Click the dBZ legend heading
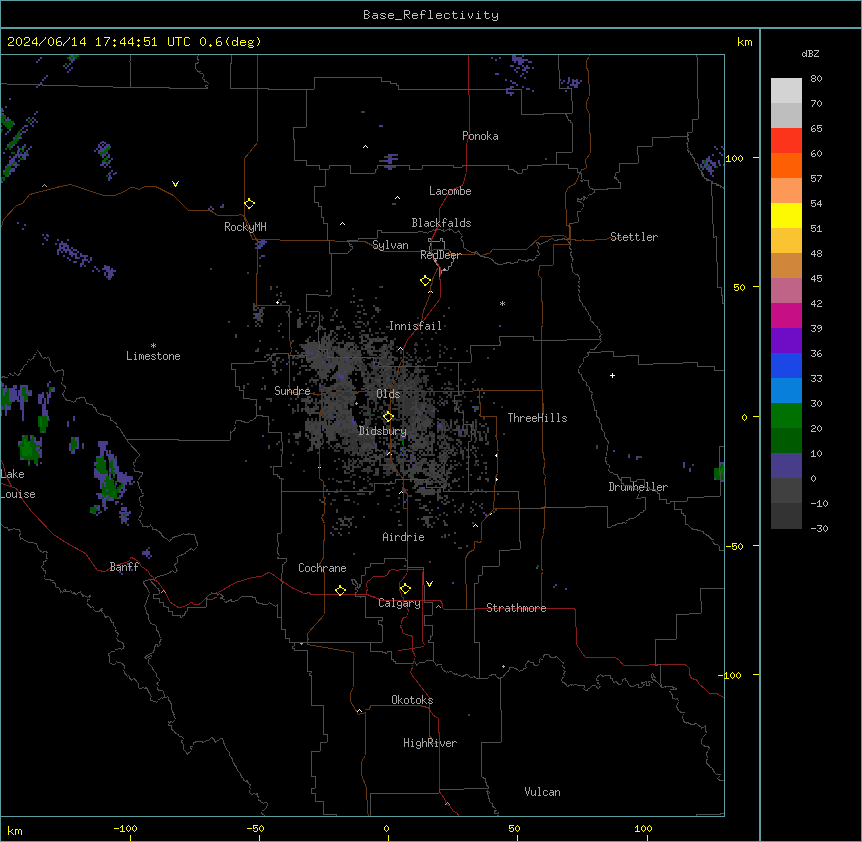862x842 pixels. tap(810, 53)
